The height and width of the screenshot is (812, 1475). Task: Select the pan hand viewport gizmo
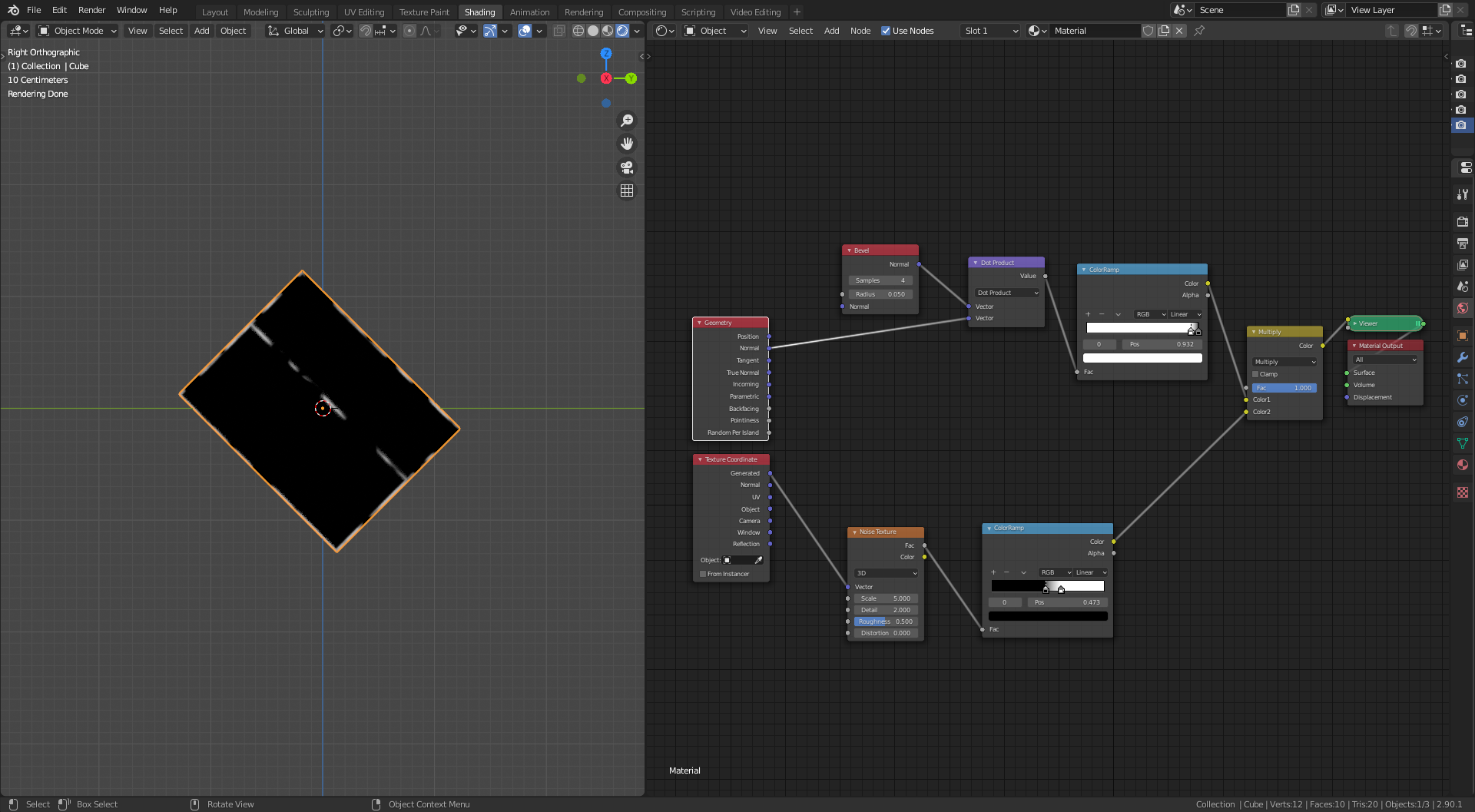point(627,144)
